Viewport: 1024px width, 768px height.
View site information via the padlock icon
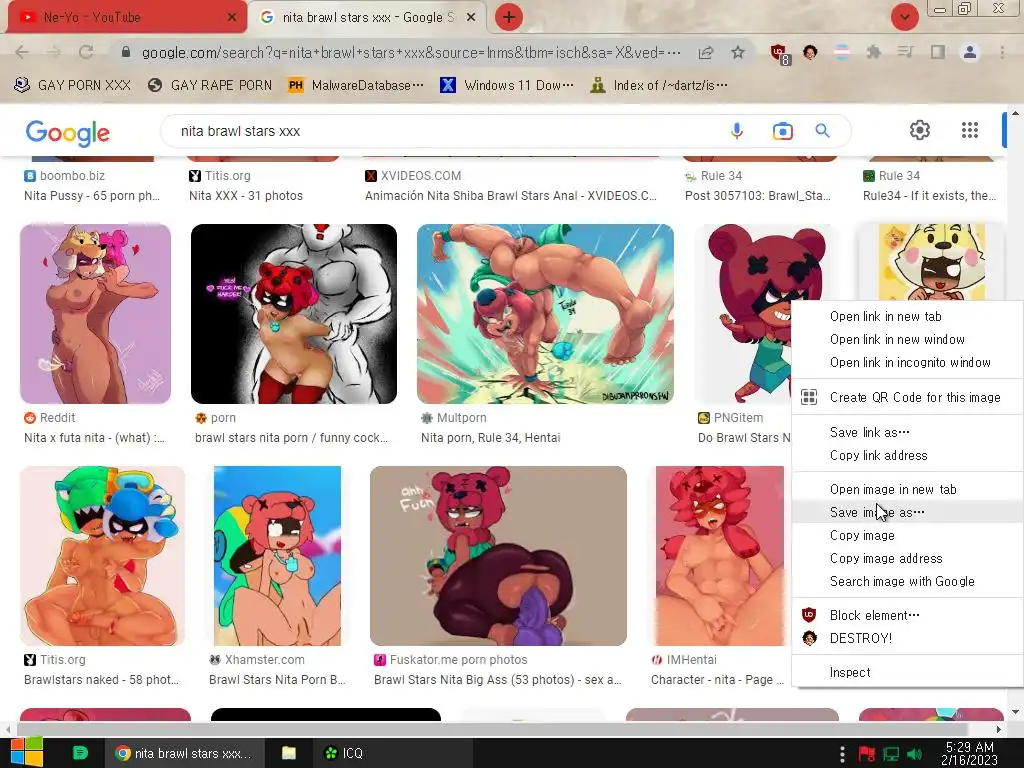[126, 52]
